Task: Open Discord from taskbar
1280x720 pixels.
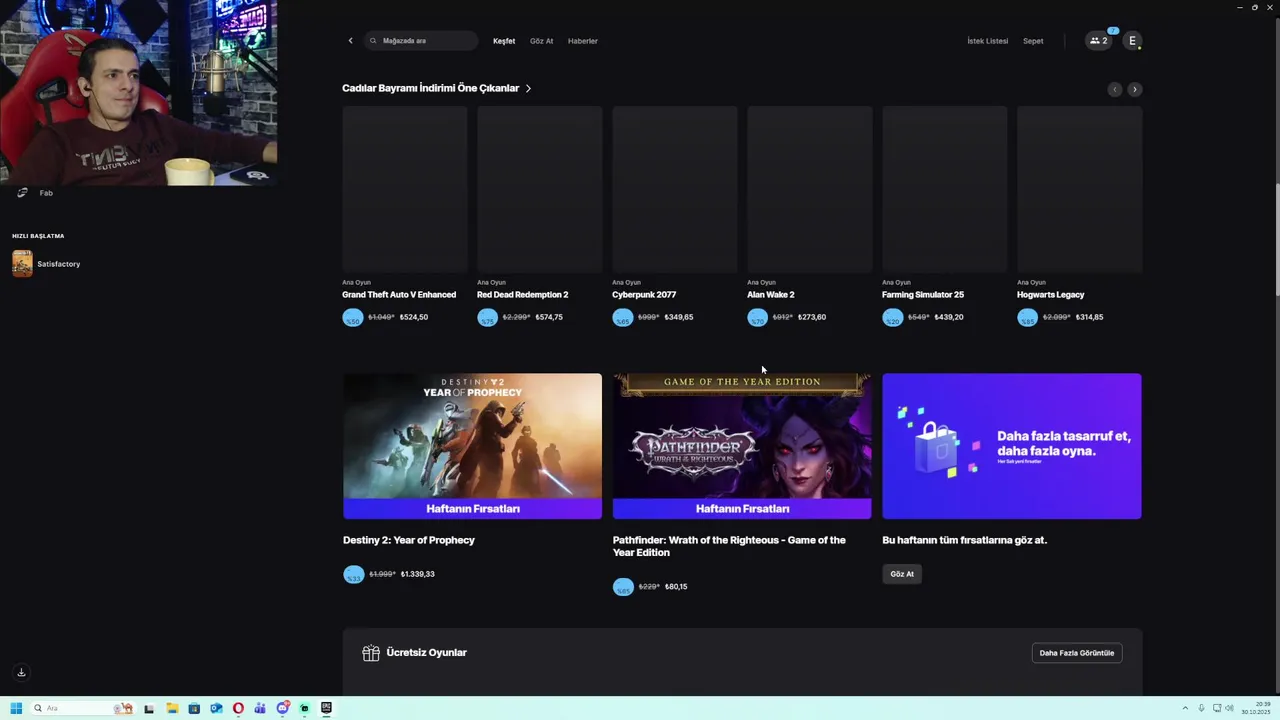Action: pos(283,708)
